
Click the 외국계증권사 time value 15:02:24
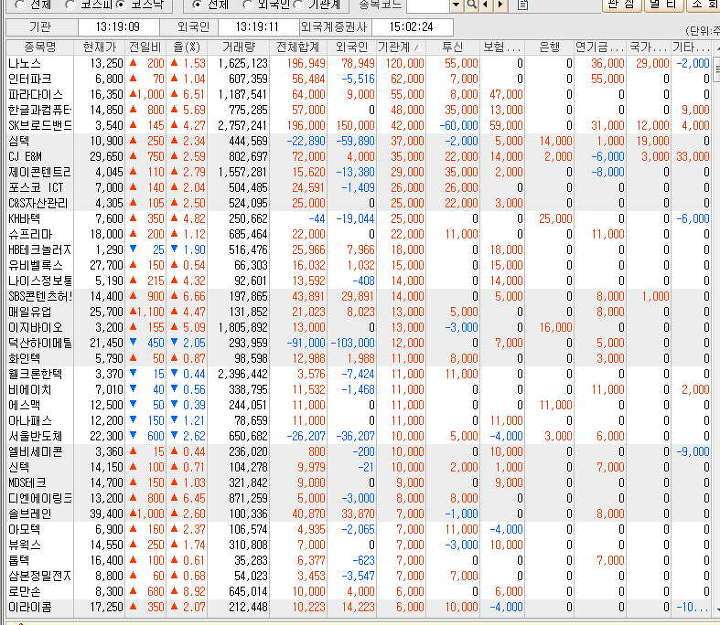pyautogui.click(x=412, y=27)
